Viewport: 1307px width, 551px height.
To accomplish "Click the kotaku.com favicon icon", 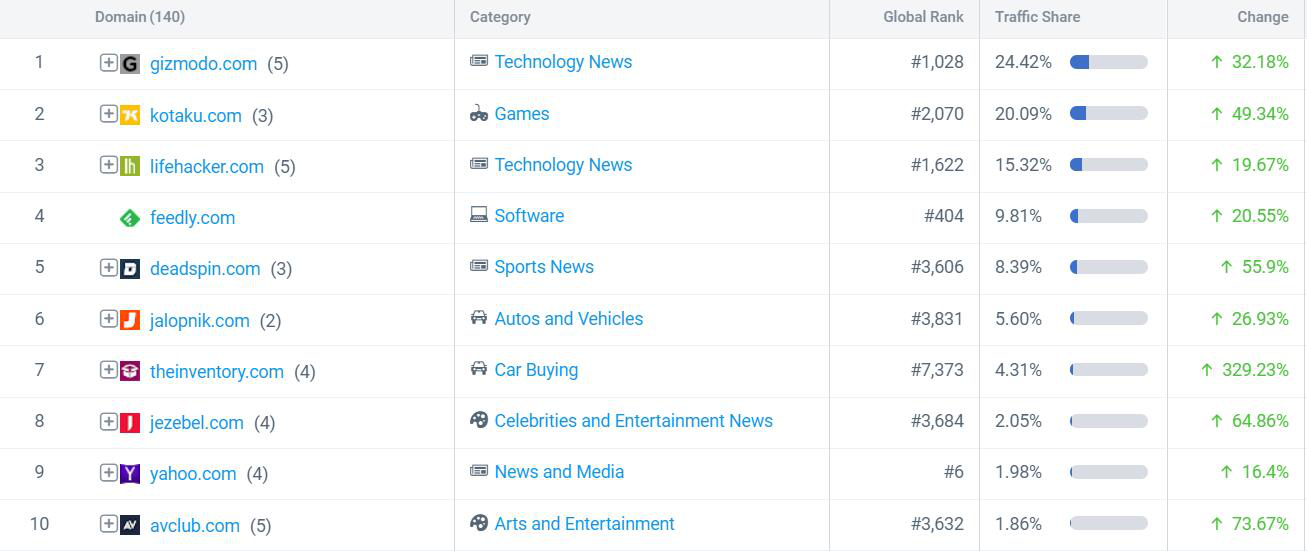I will click(x=130, y=115).
